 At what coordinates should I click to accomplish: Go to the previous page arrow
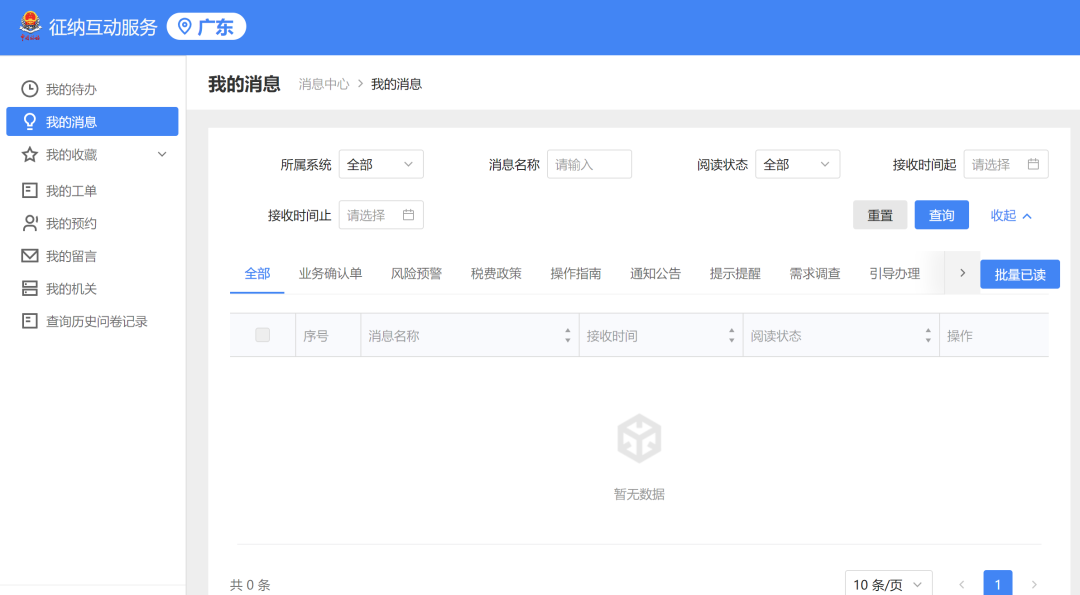click(x=962, y=584)
